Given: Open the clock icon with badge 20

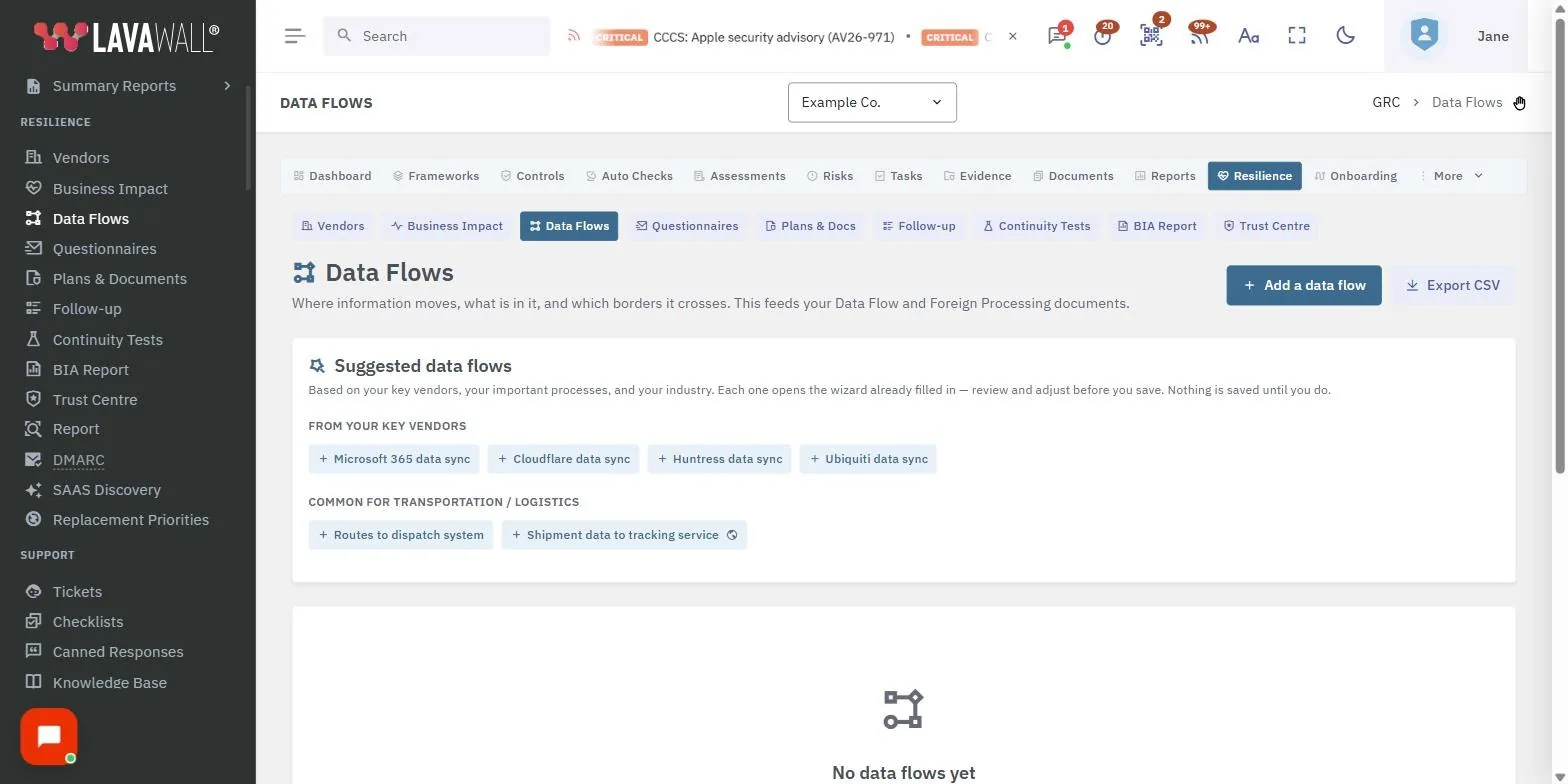Looking at the screenshot, I should click(1103, 36).
